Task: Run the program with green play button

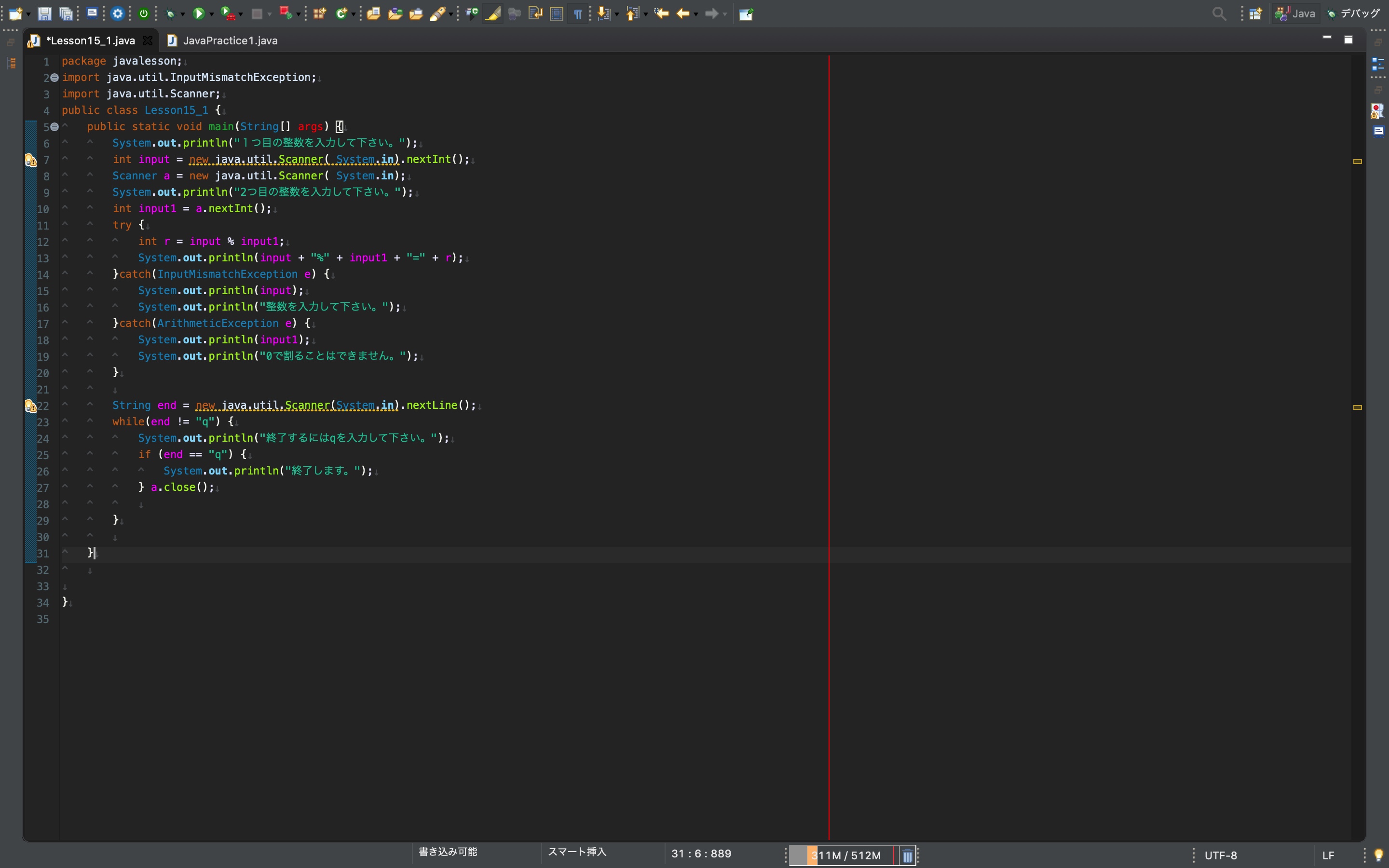Action: point(199,14)
